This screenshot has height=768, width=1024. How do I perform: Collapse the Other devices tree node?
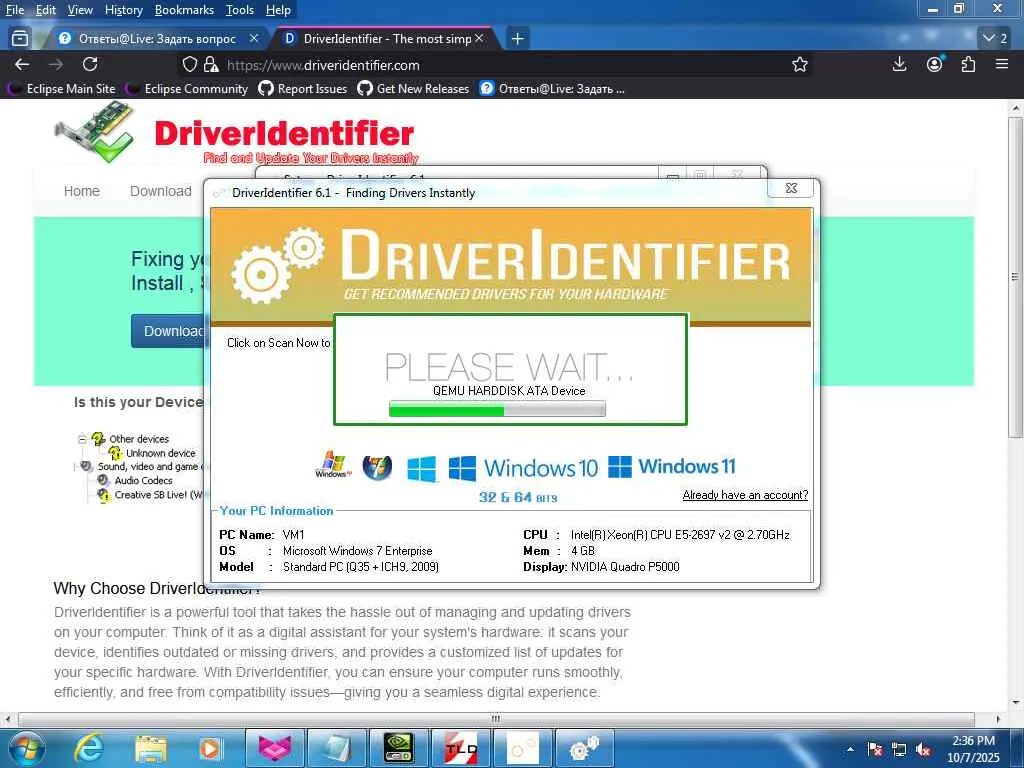pos(82,439)
